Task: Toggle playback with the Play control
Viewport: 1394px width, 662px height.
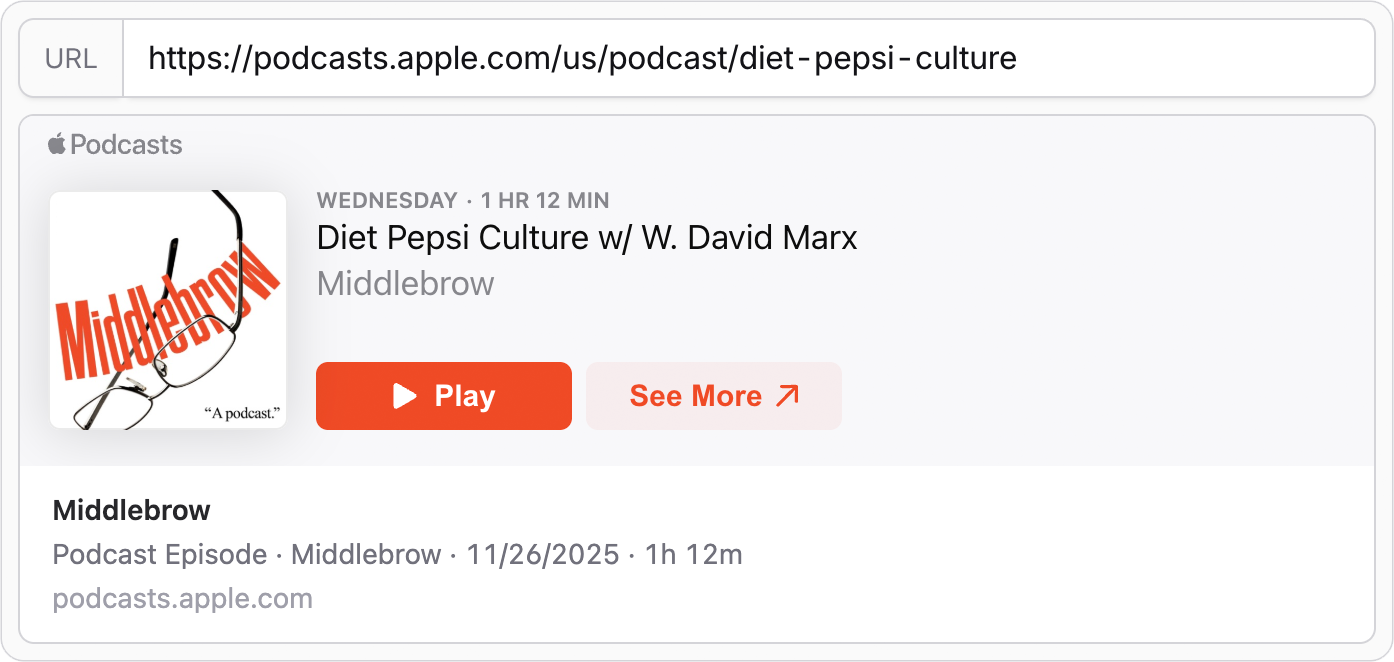Action: pos(444,395)
